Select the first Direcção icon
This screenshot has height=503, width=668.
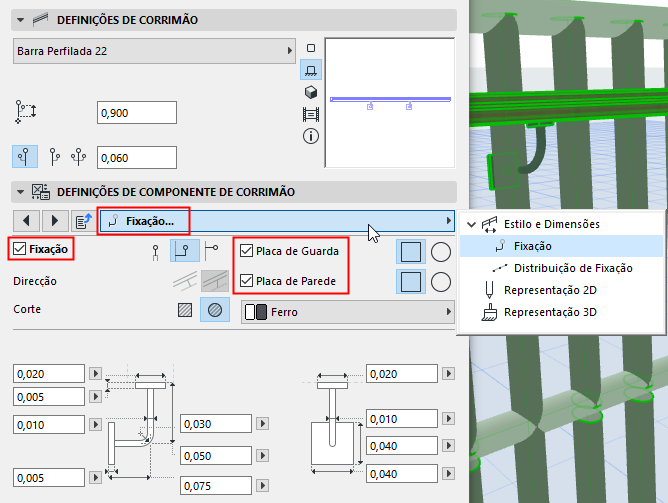(x=185, y=281)
